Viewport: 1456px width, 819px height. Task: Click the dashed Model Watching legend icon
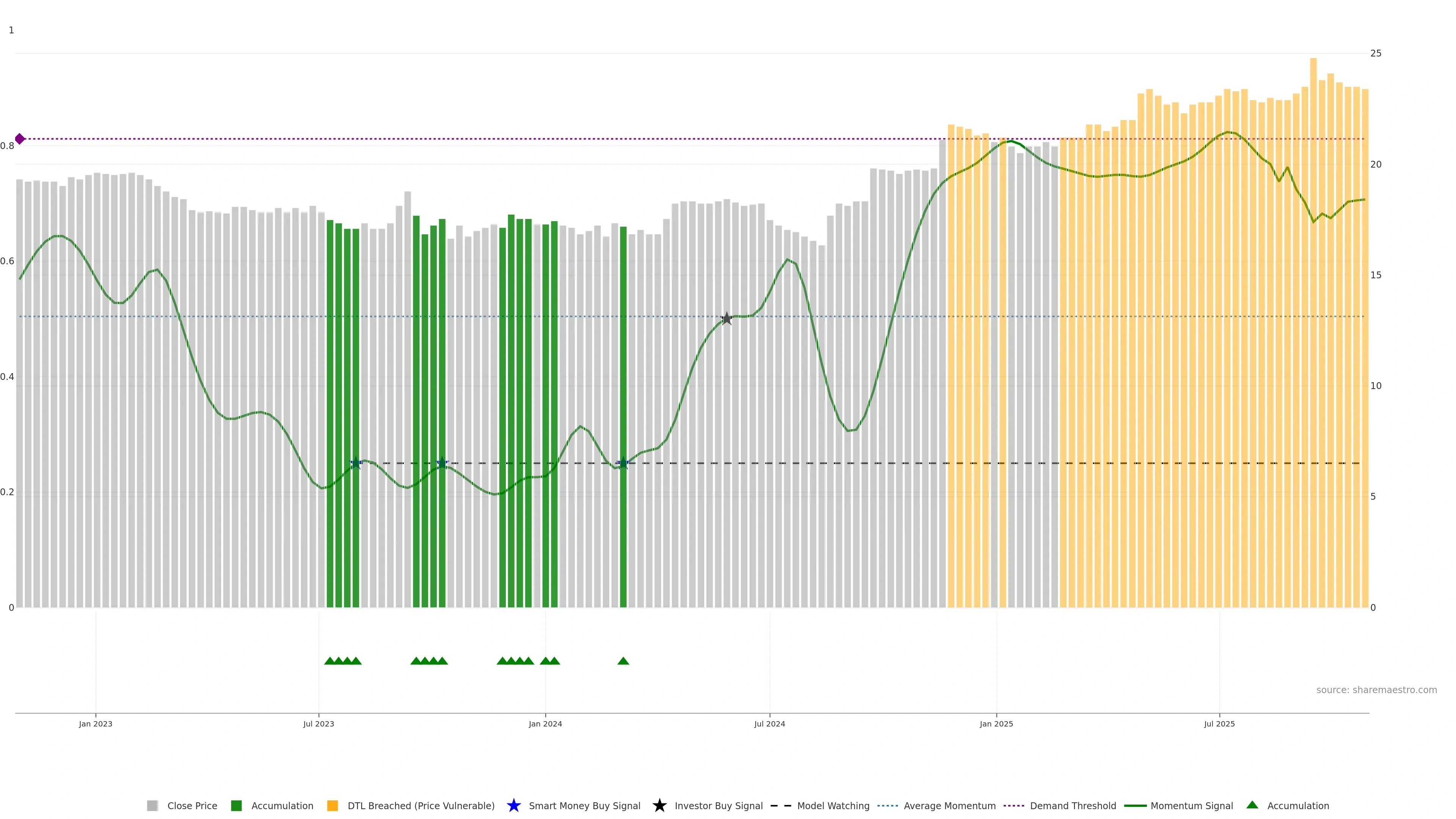781,805
